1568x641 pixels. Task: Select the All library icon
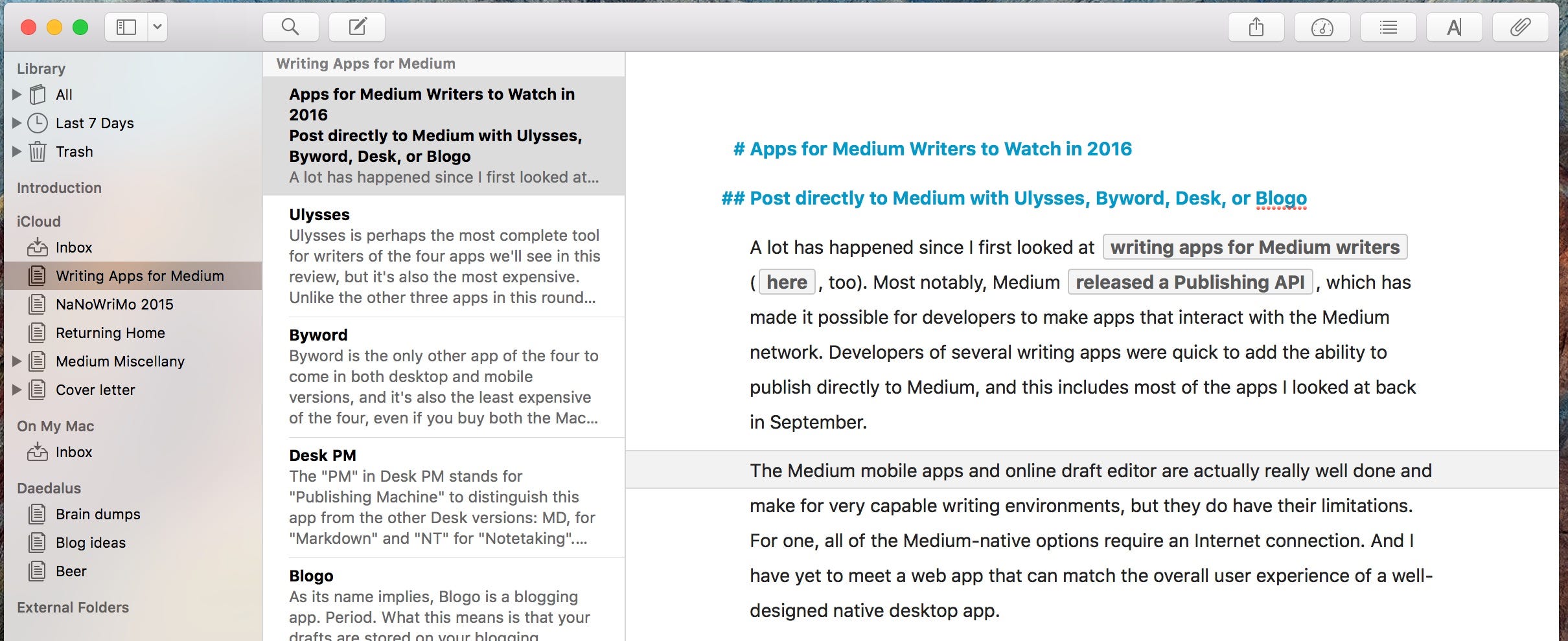tap(38, 95)
